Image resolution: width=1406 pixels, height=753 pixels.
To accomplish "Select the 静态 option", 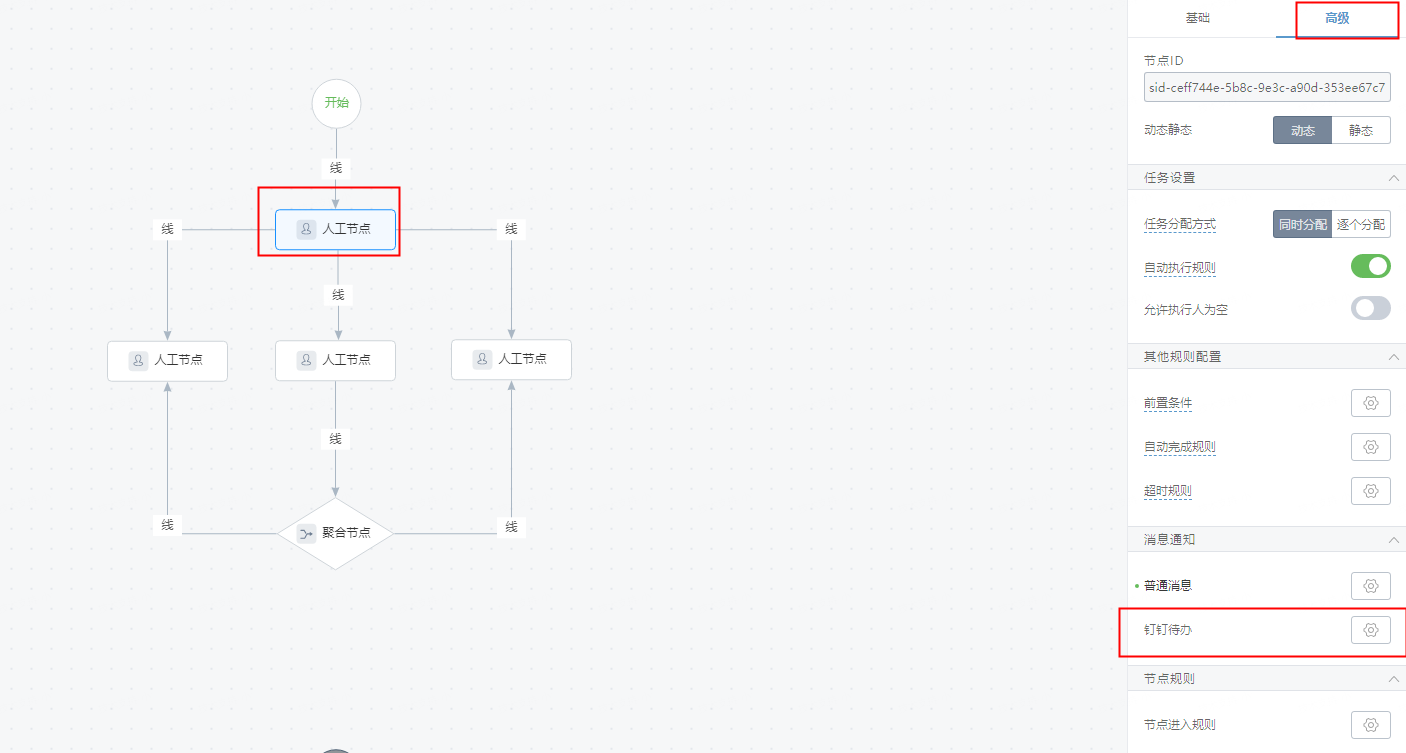I will pos(1360,130).
